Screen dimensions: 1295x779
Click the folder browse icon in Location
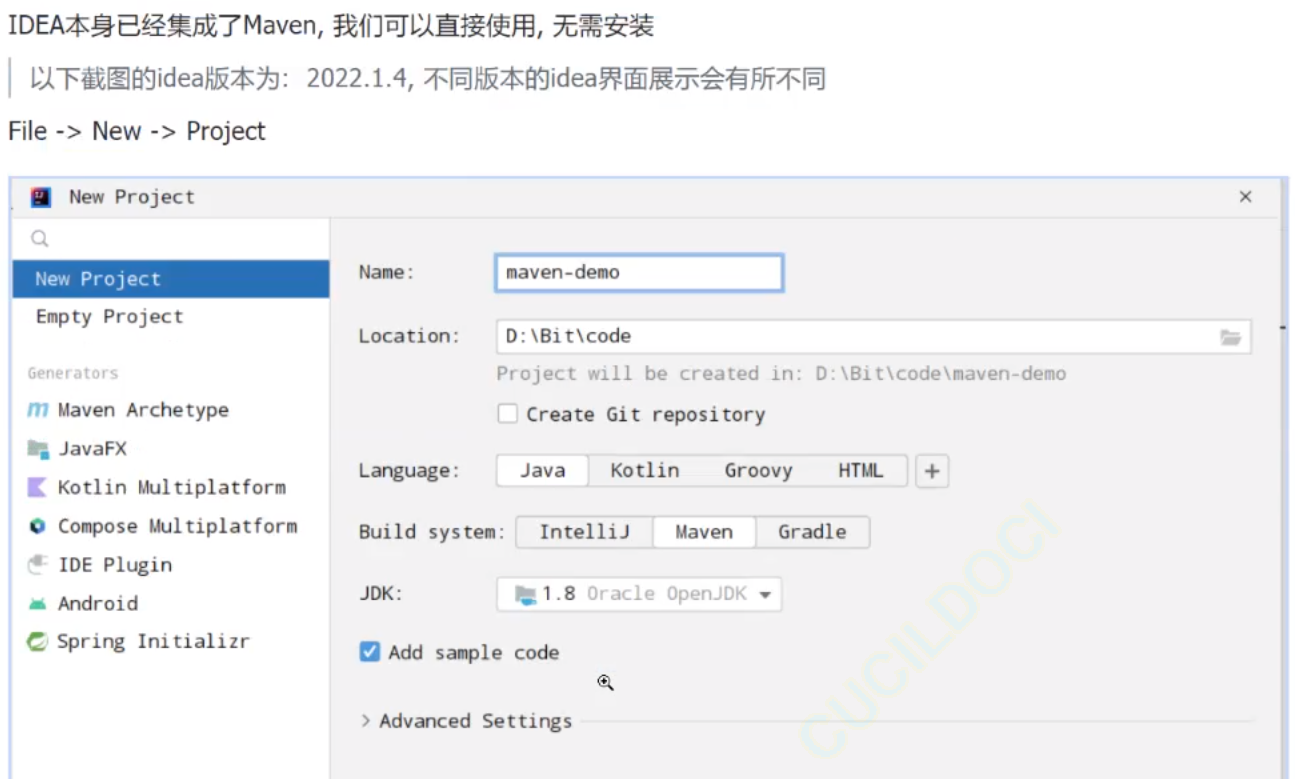[1230, 337]
